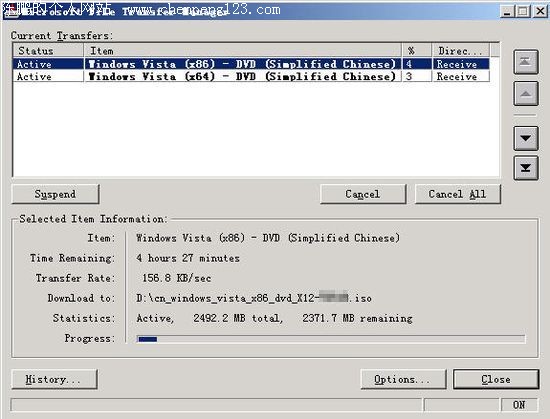Click the 3 percent value in x64 row

[409, 76]
